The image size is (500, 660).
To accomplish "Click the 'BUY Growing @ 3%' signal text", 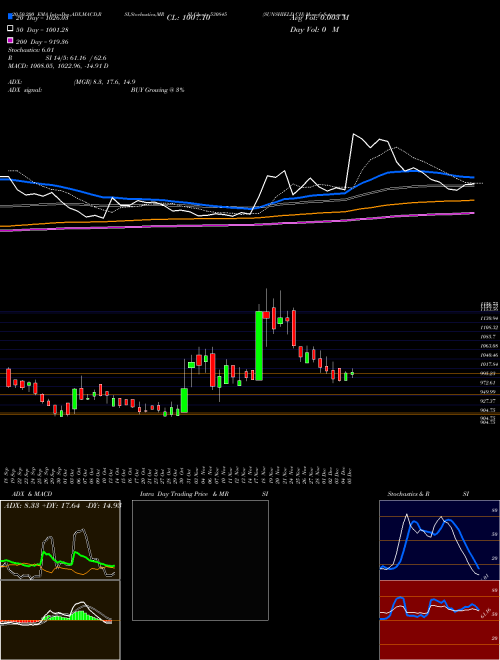I will pyautogui.click(x=157, y=90).
